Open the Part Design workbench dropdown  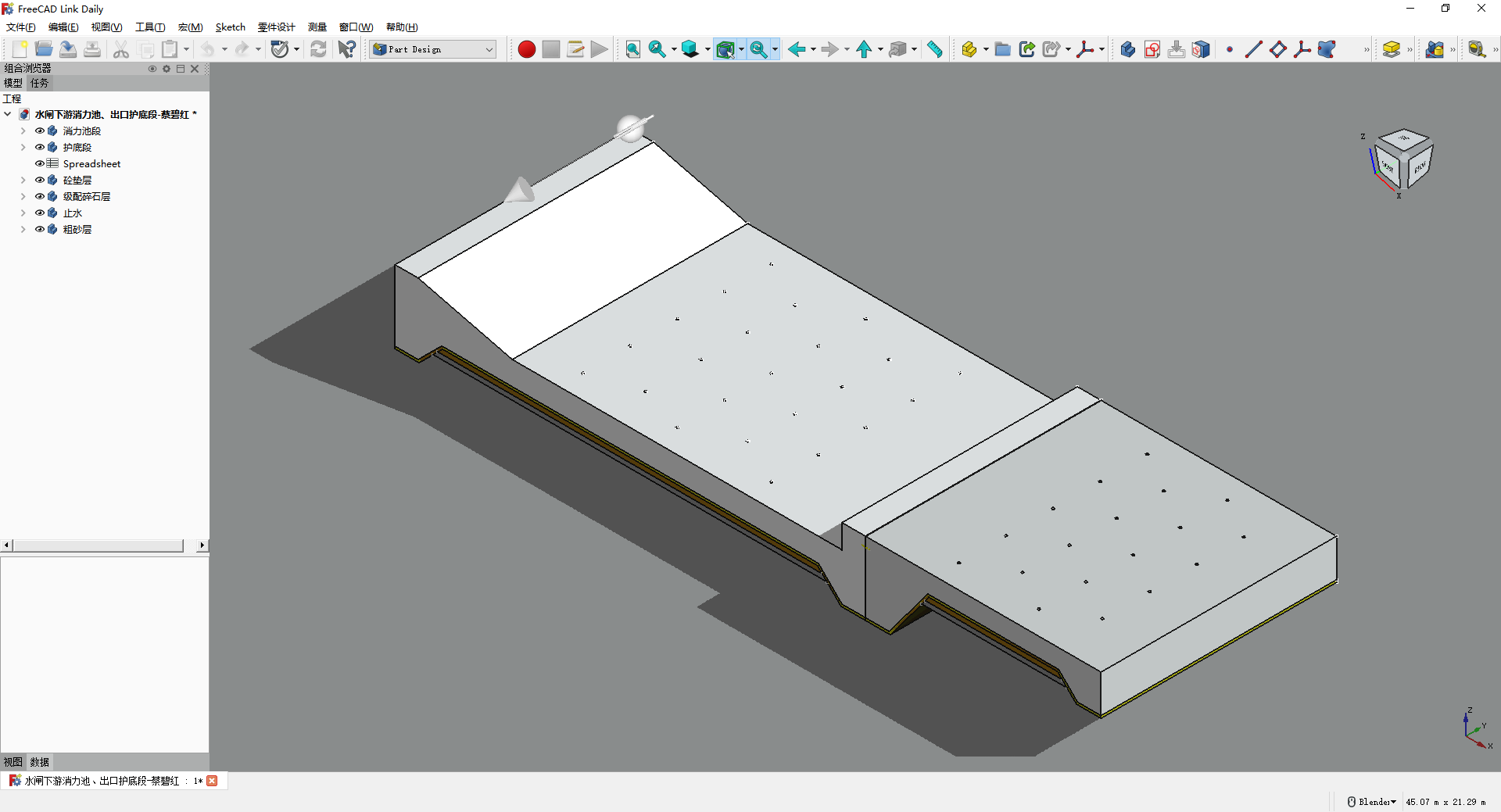pyautogui.click(x=434, y=49)
